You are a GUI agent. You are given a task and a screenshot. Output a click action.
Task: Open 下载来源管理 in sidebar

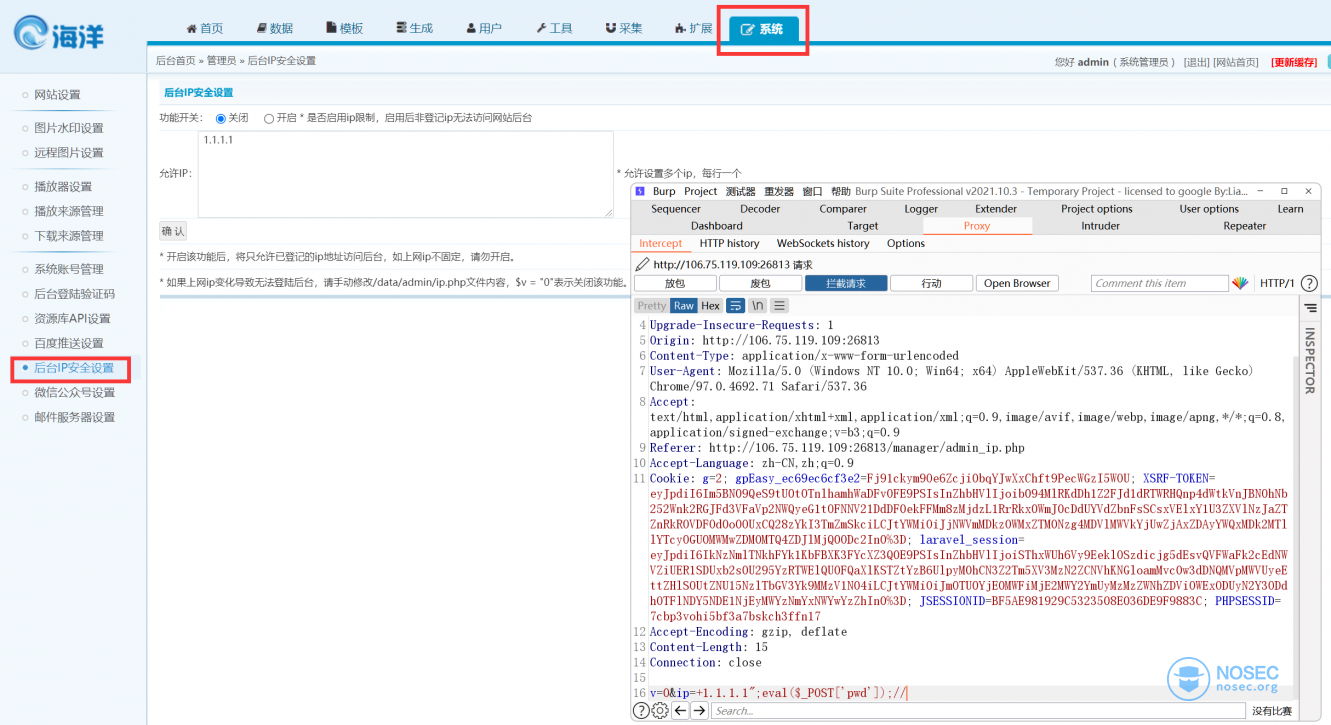click(x=69, y=236)
